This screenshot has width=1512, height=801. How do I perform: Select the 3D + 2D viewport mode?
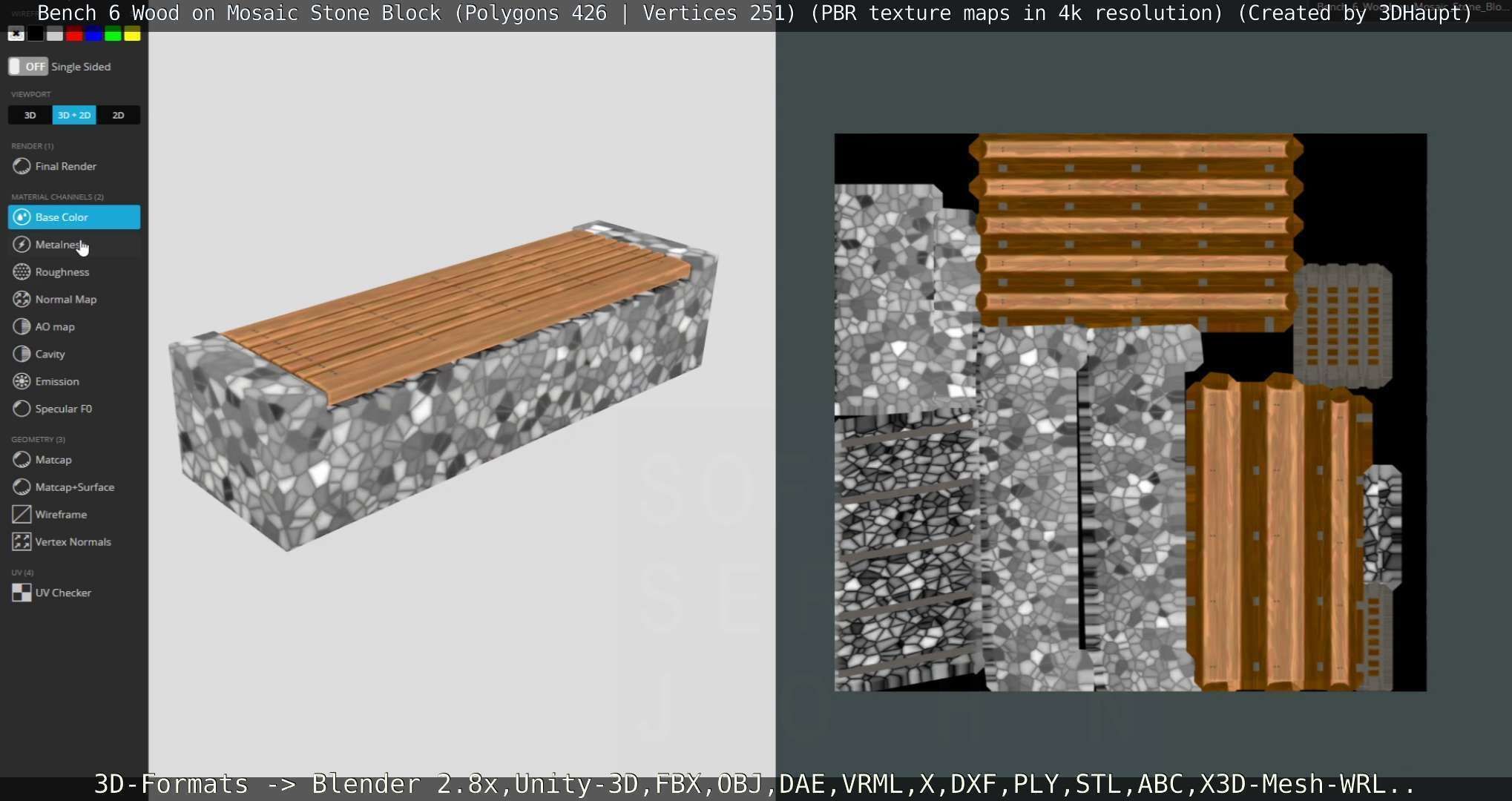coord(74,115)
